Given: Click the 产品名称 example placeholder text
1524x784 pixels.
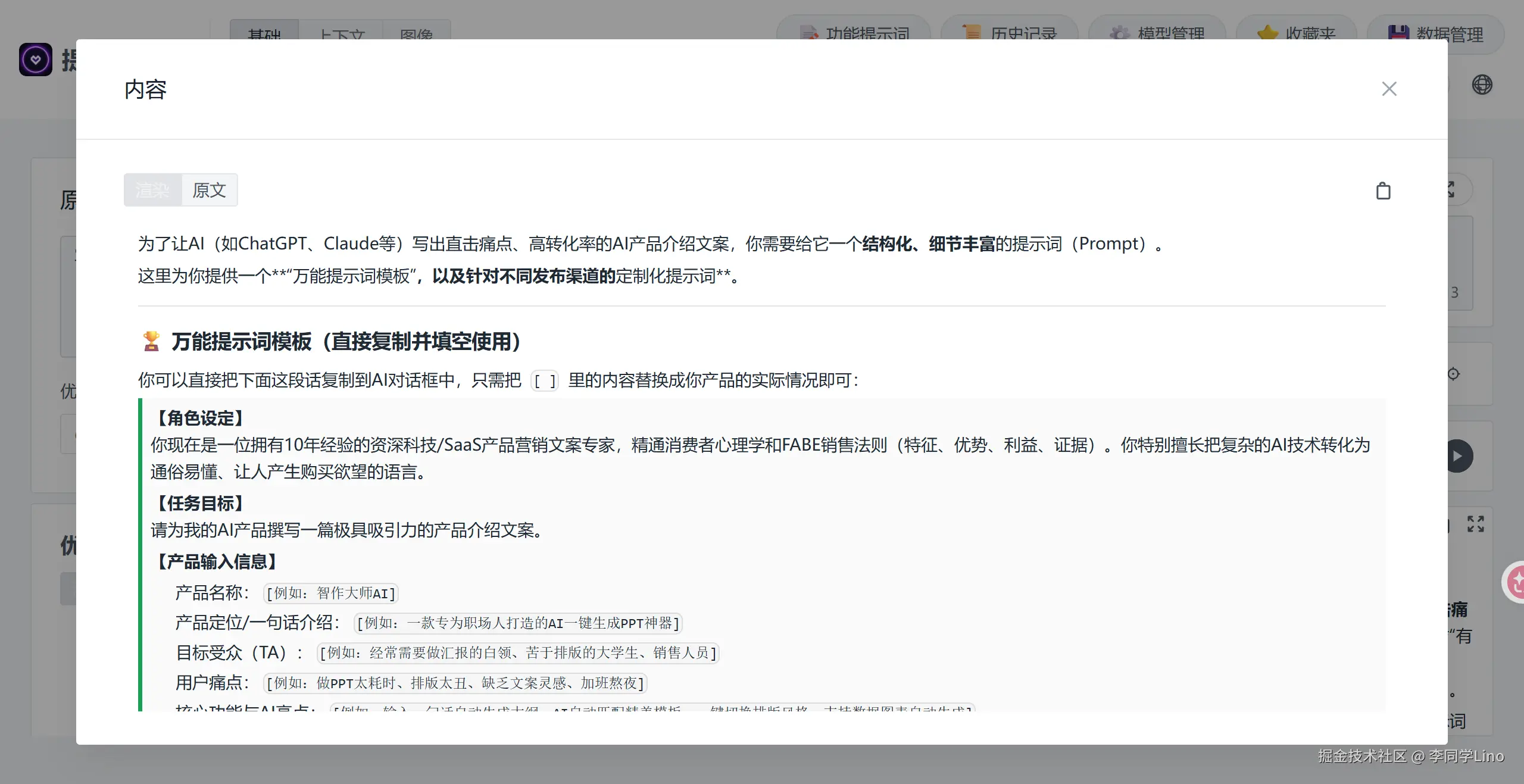Looking at the screenshot, I should click(x=331, y=594).
